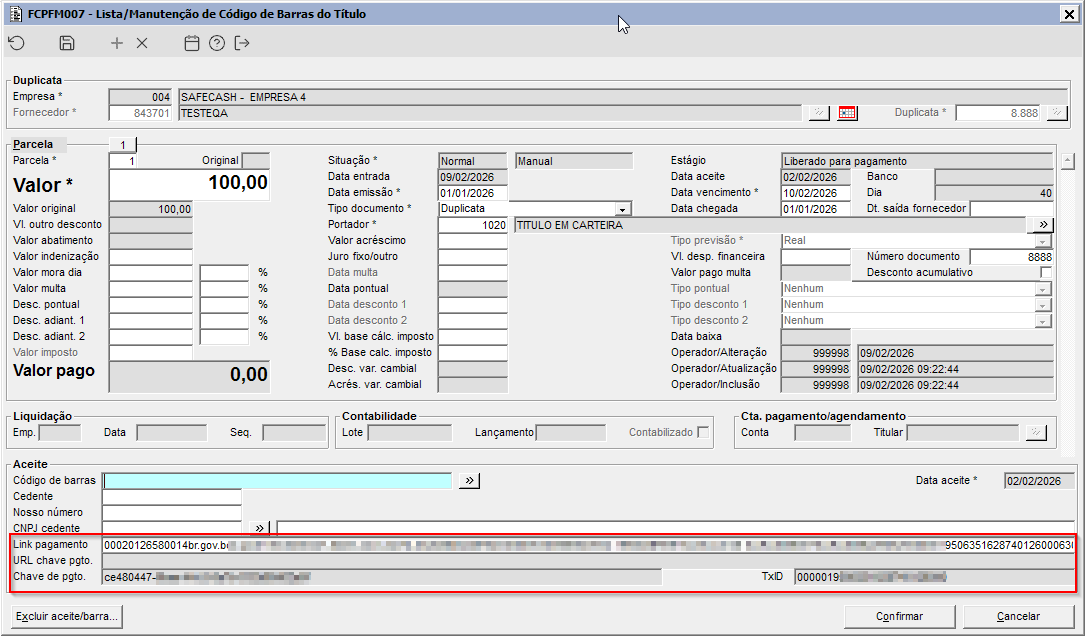This screenshot has width=1085, height=636.
Task: Click the Cedente input field
Action: 172,496
